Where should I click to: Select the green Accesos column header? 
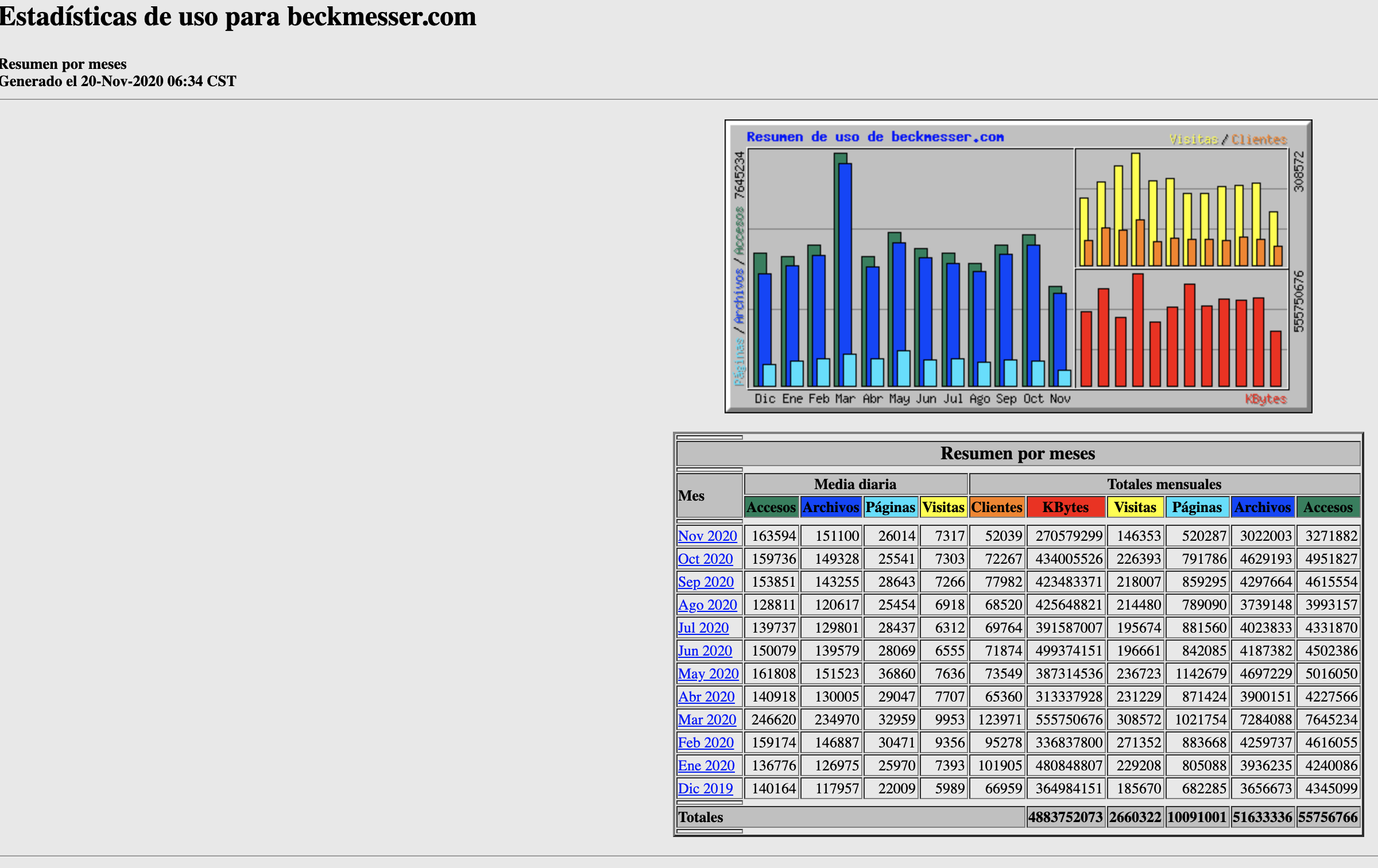click(x=771, y=507)
